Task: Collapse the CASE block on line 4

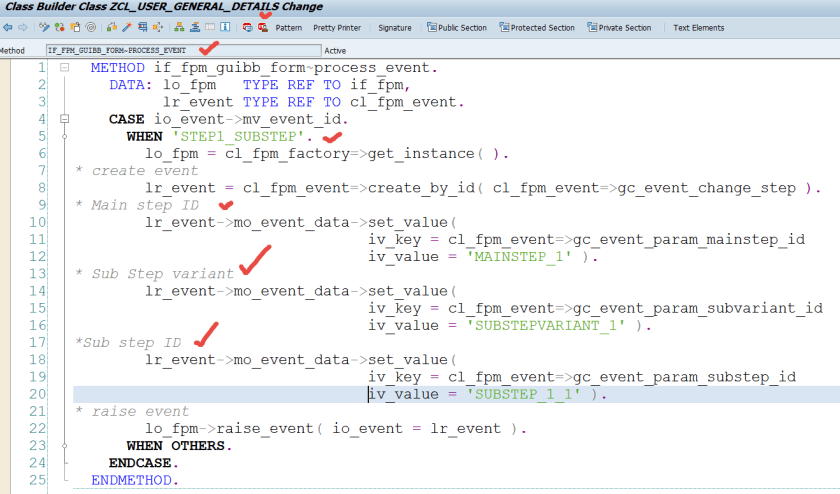Action: tap(64, 119)
